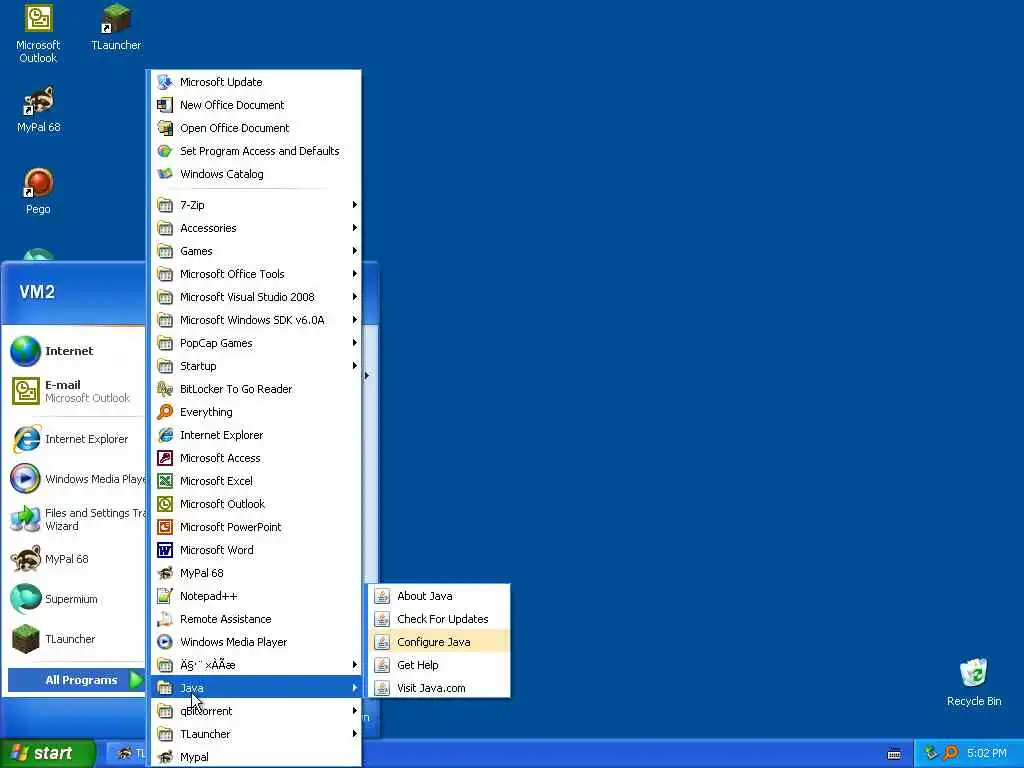1024x768 pixels.
Task: Launch Microsoft Outlook from All Programs list
Action: point(255,504)
